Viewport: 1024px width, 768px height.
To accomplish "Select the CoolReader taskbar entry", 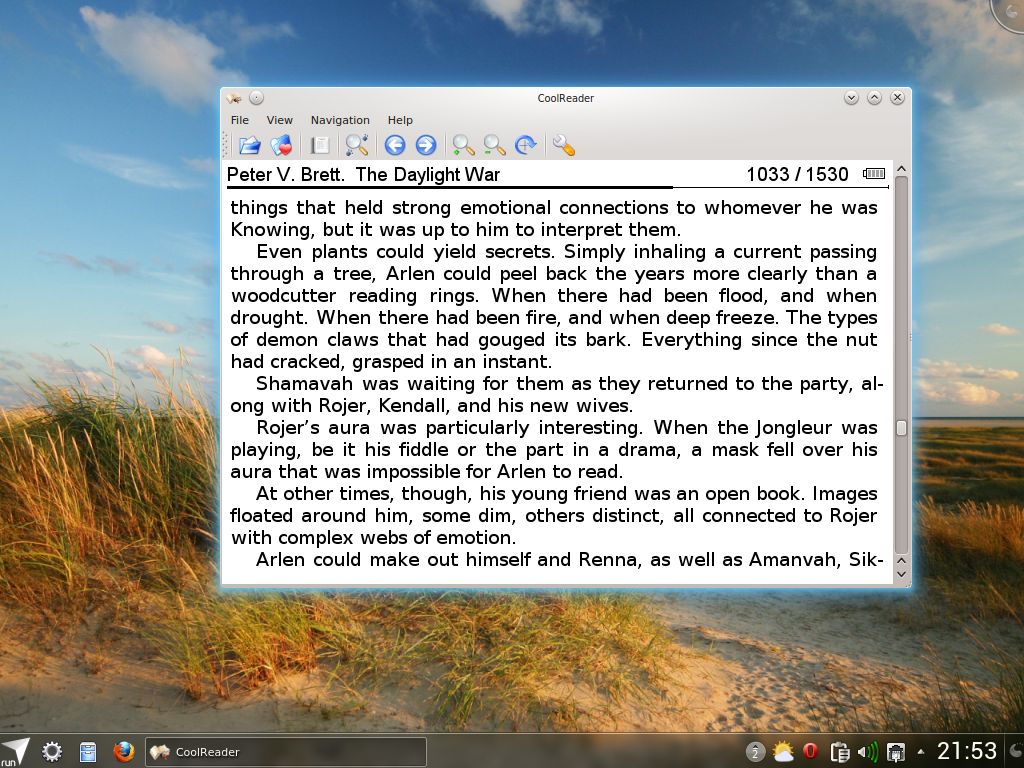I will point(285,752).
